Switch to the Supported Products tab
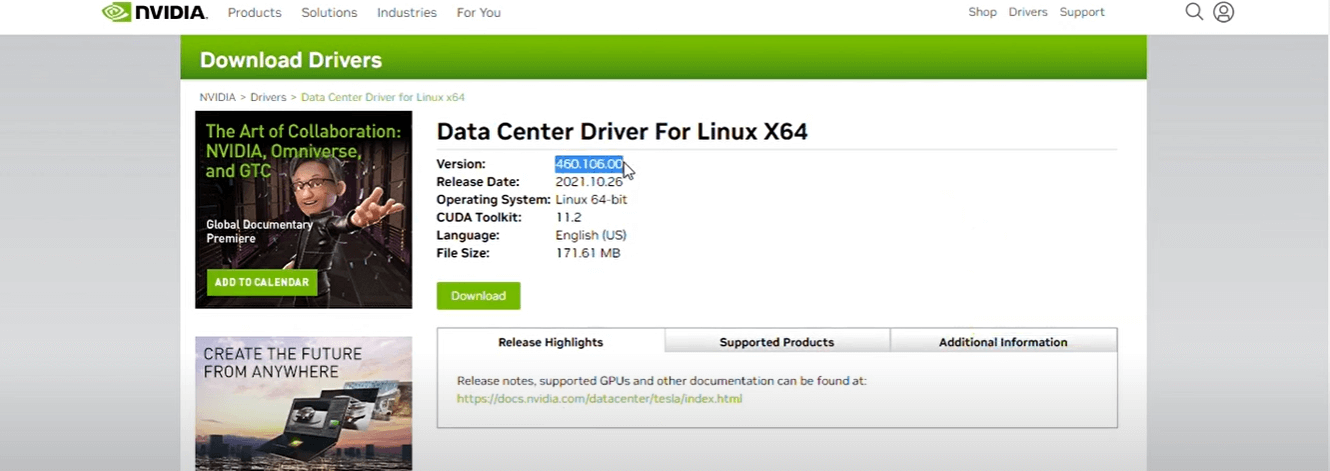 coord(776,342)
